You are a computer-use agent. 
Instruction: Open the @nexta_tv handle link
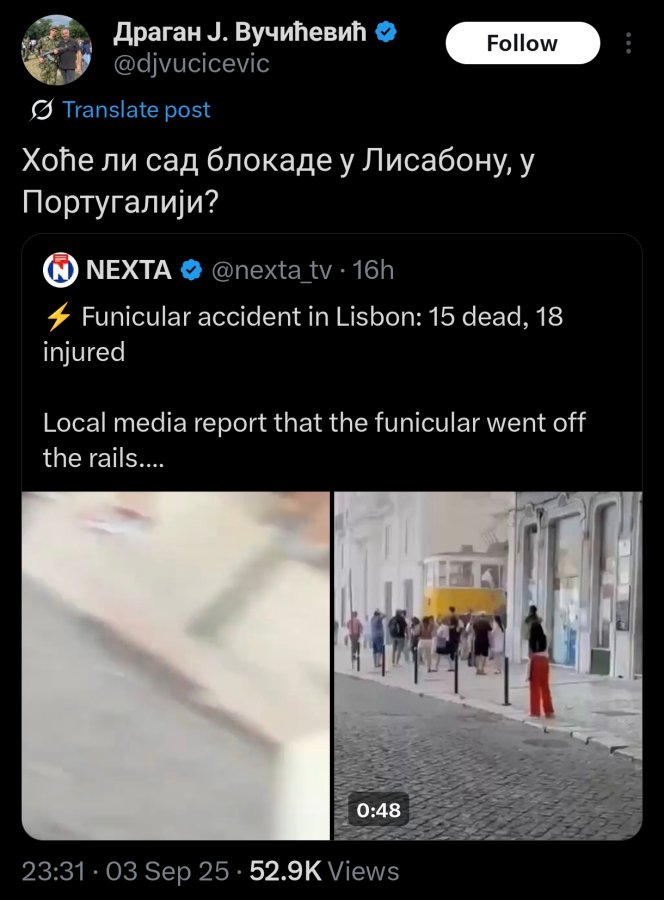point(271,270)
